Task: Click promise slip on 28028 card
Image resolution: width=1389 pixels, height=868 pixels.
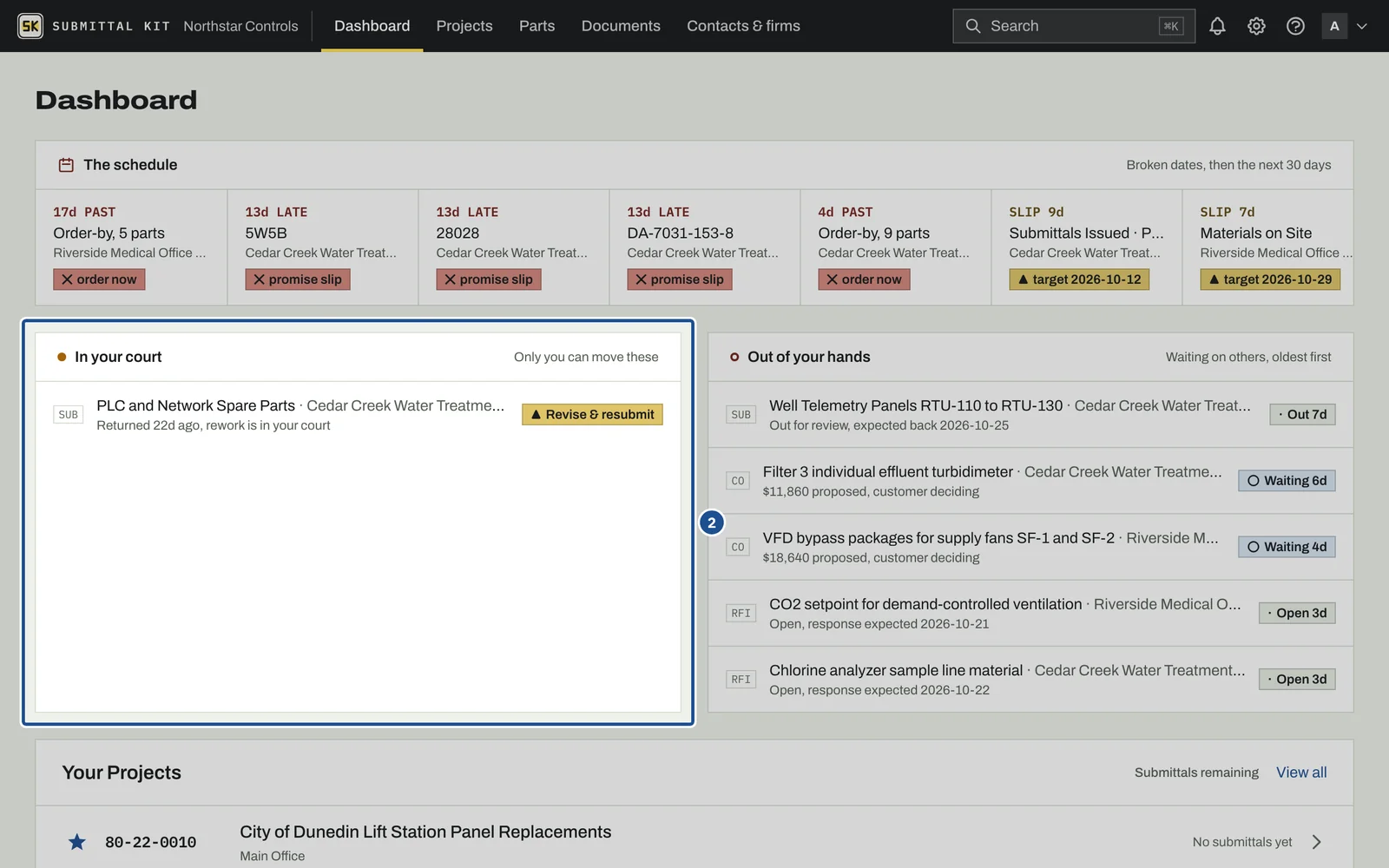Action: click(x=489, y=279)
